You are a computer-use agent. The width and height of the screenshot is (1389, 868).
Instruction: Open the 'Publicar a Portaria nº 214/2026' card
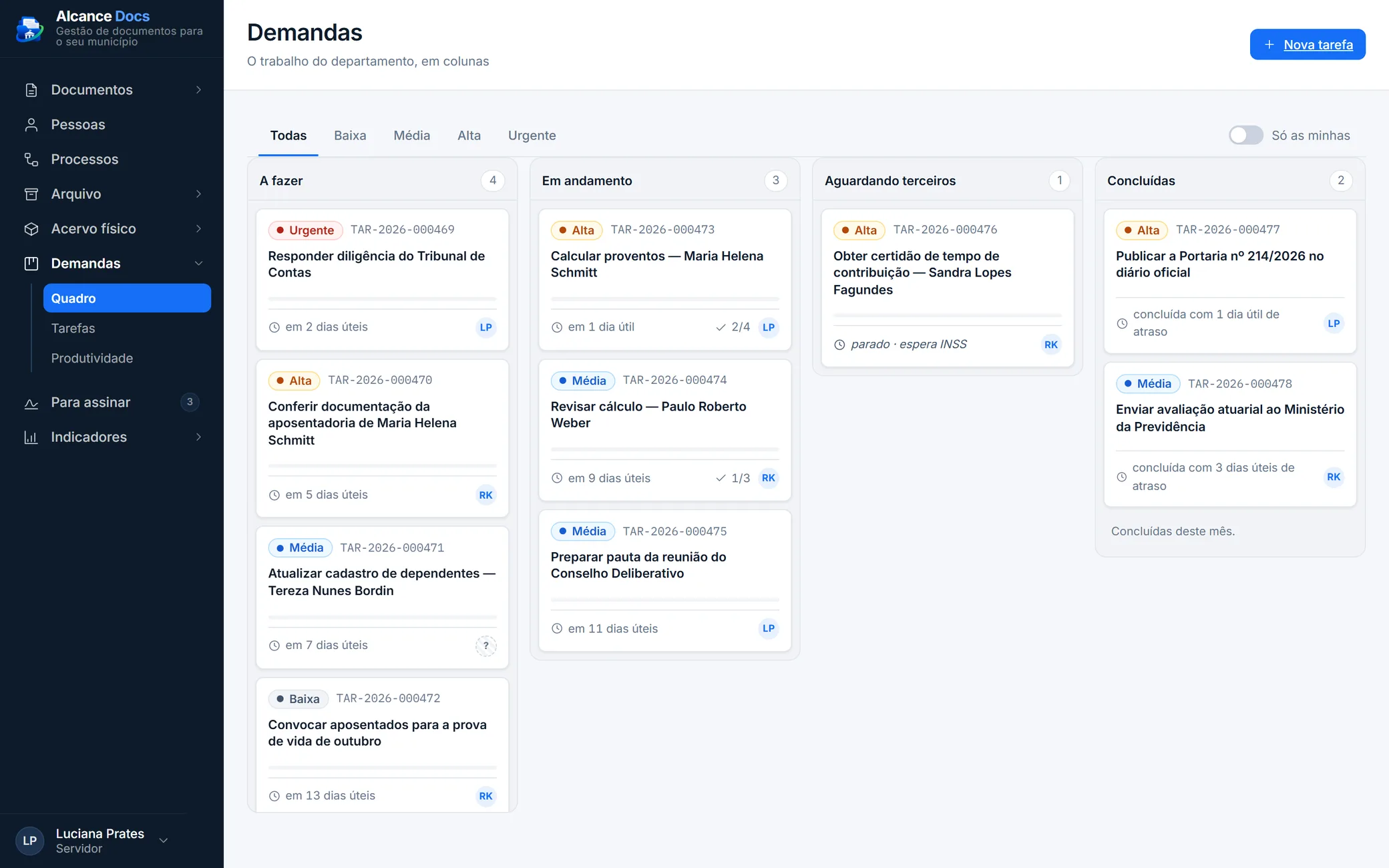click(x=1230, y=281)
